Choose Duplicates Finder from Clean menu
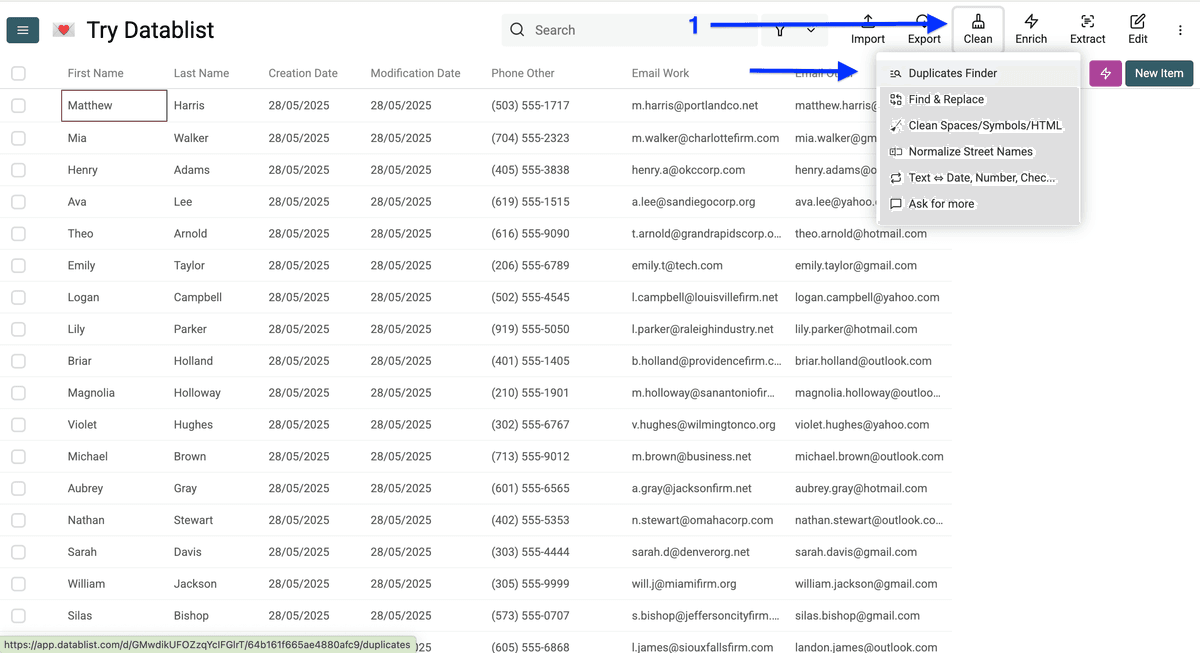Image resolution: width=1200 pixels, height=653 pixels. click(x=978, y=73)
